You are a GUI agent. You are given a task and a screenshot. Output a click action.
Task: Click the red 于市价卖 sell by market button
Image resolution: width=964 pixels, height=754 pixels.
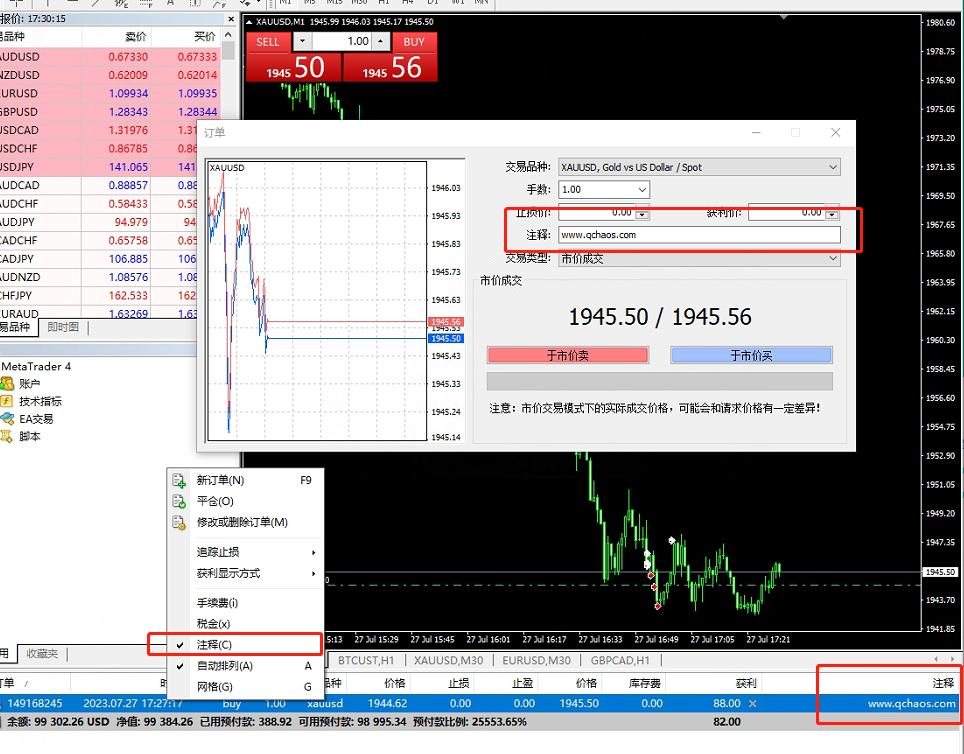[567, 355]
